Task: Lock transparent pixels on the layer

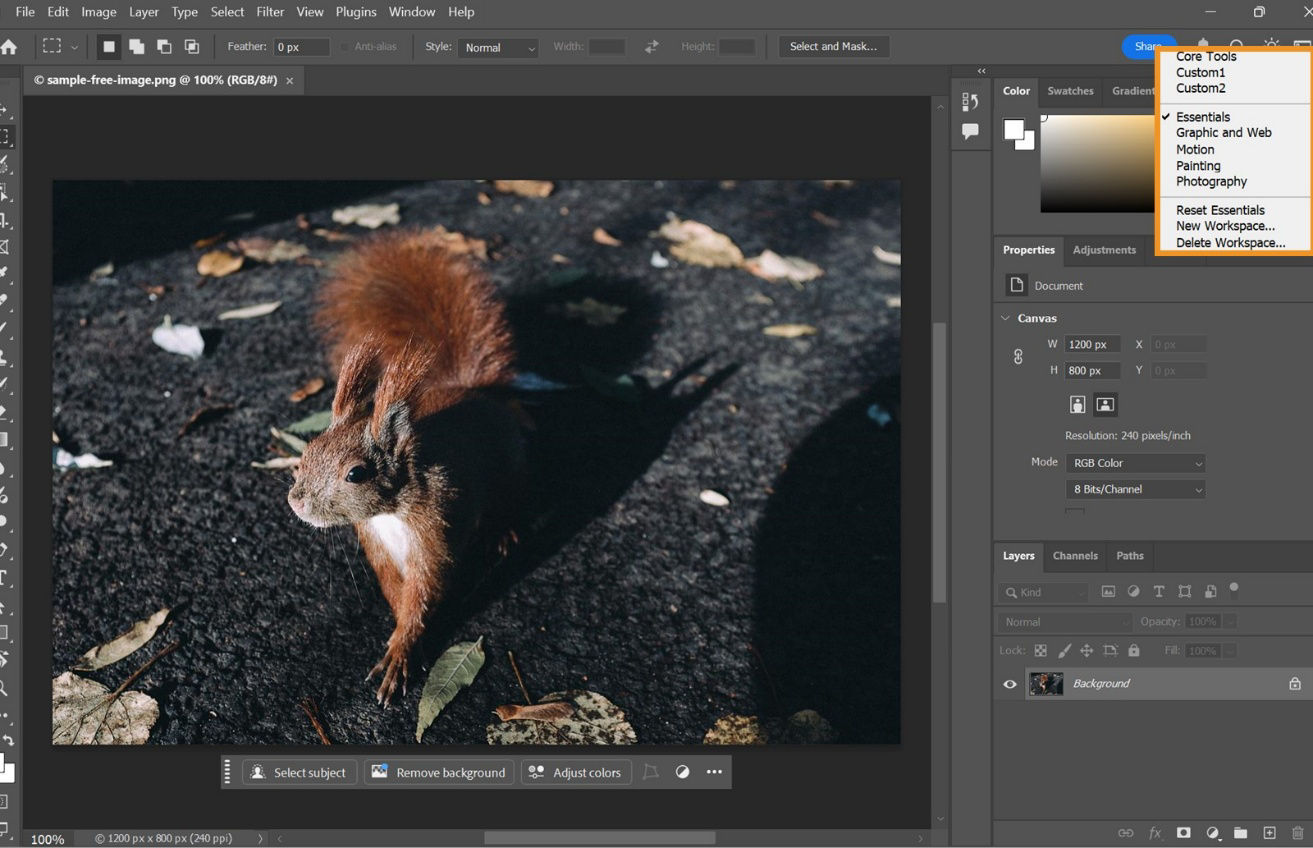Action: click(1038, 650)
